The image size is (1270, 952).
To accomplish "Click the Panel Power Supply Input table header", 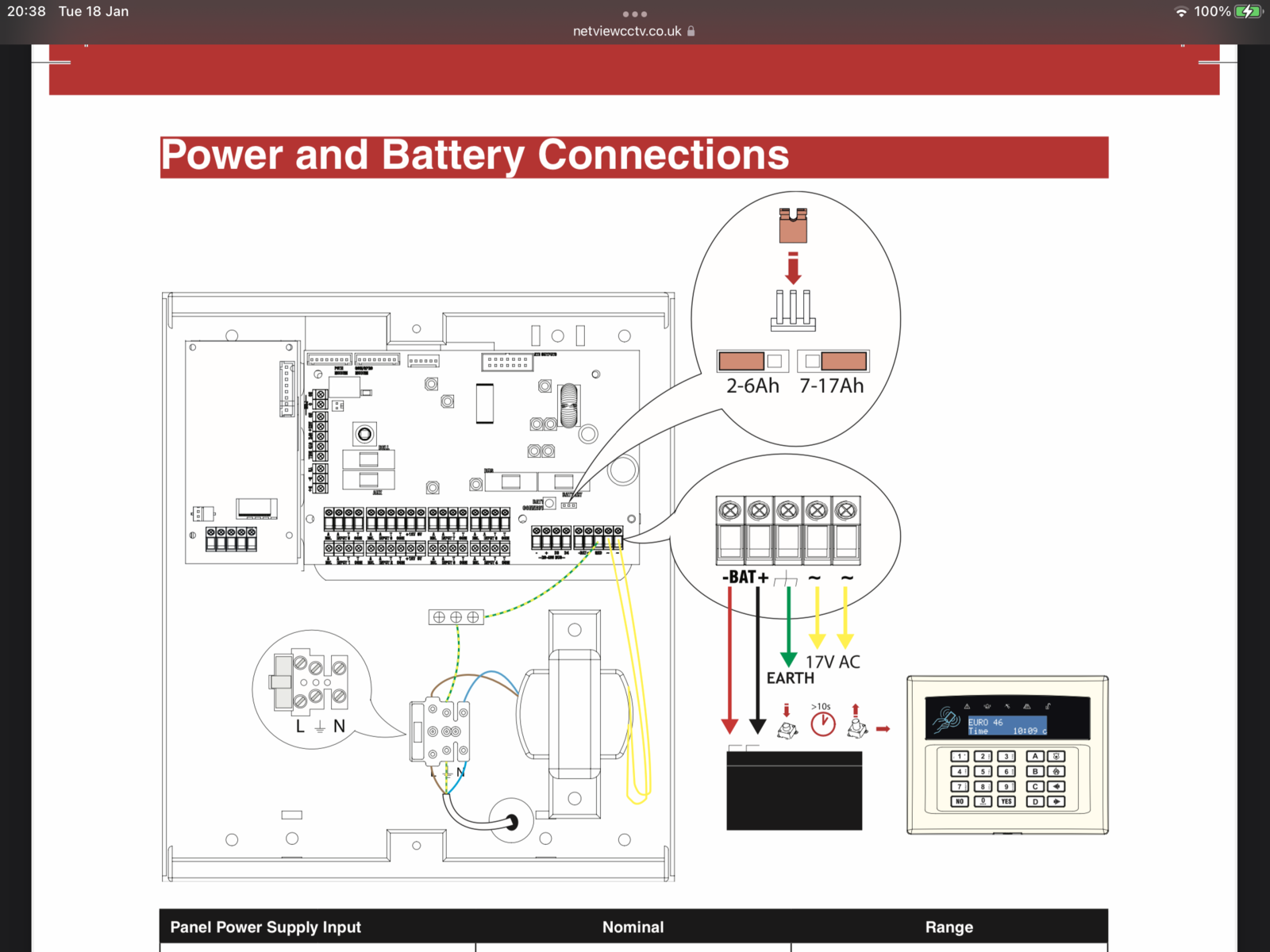I will 265,927.
